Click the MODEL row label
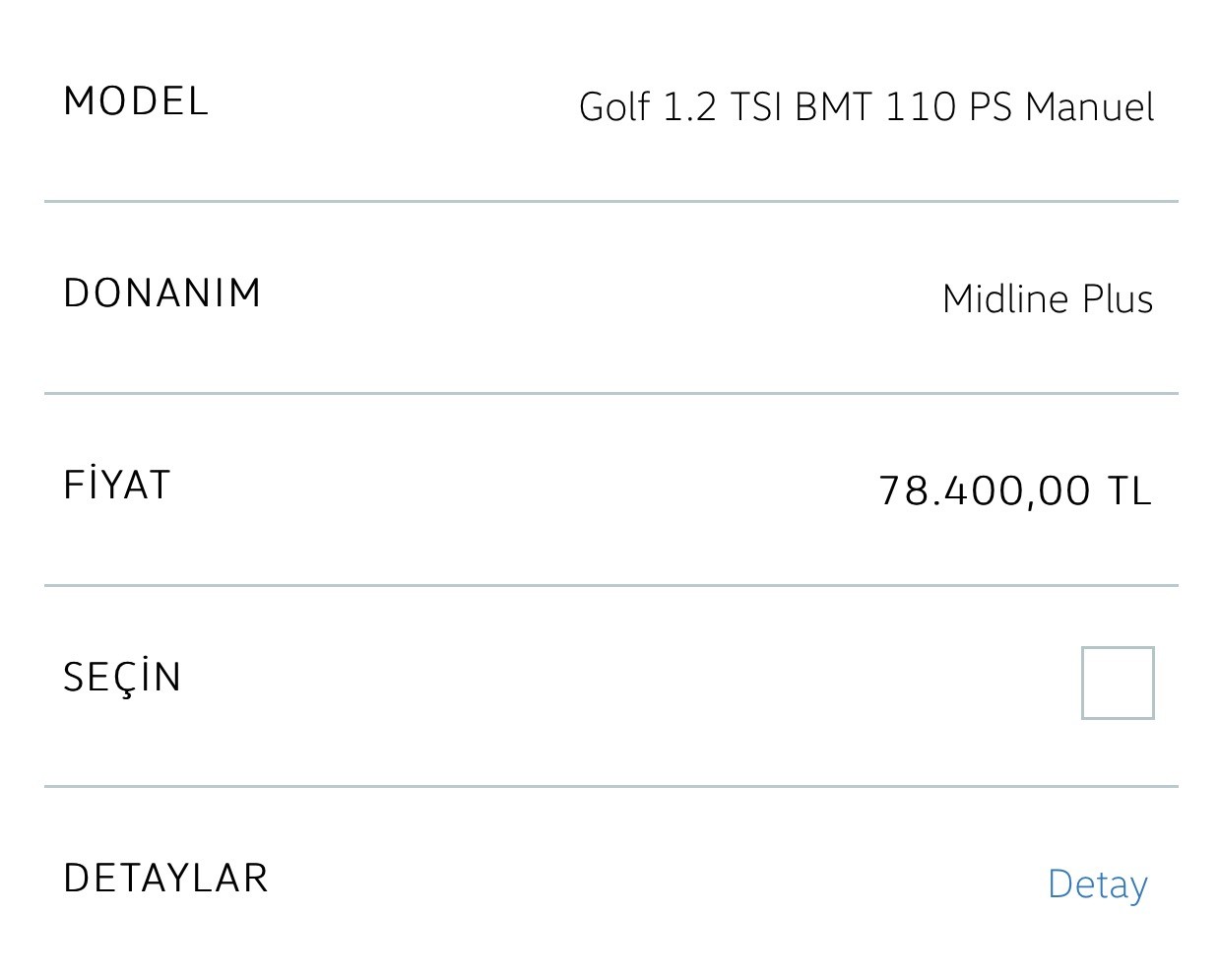 [x=136, y=101]
